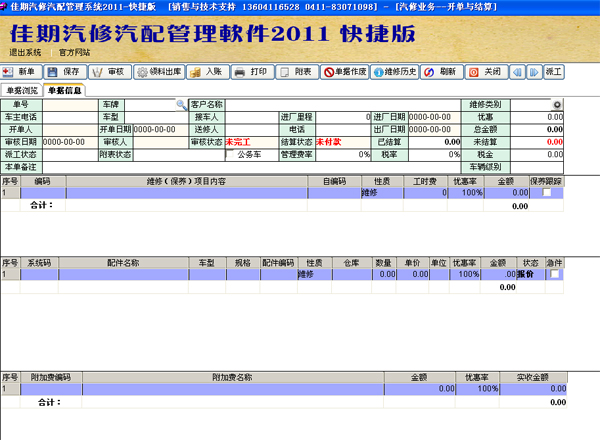Click the 车辆级别 field

point(537,167)
